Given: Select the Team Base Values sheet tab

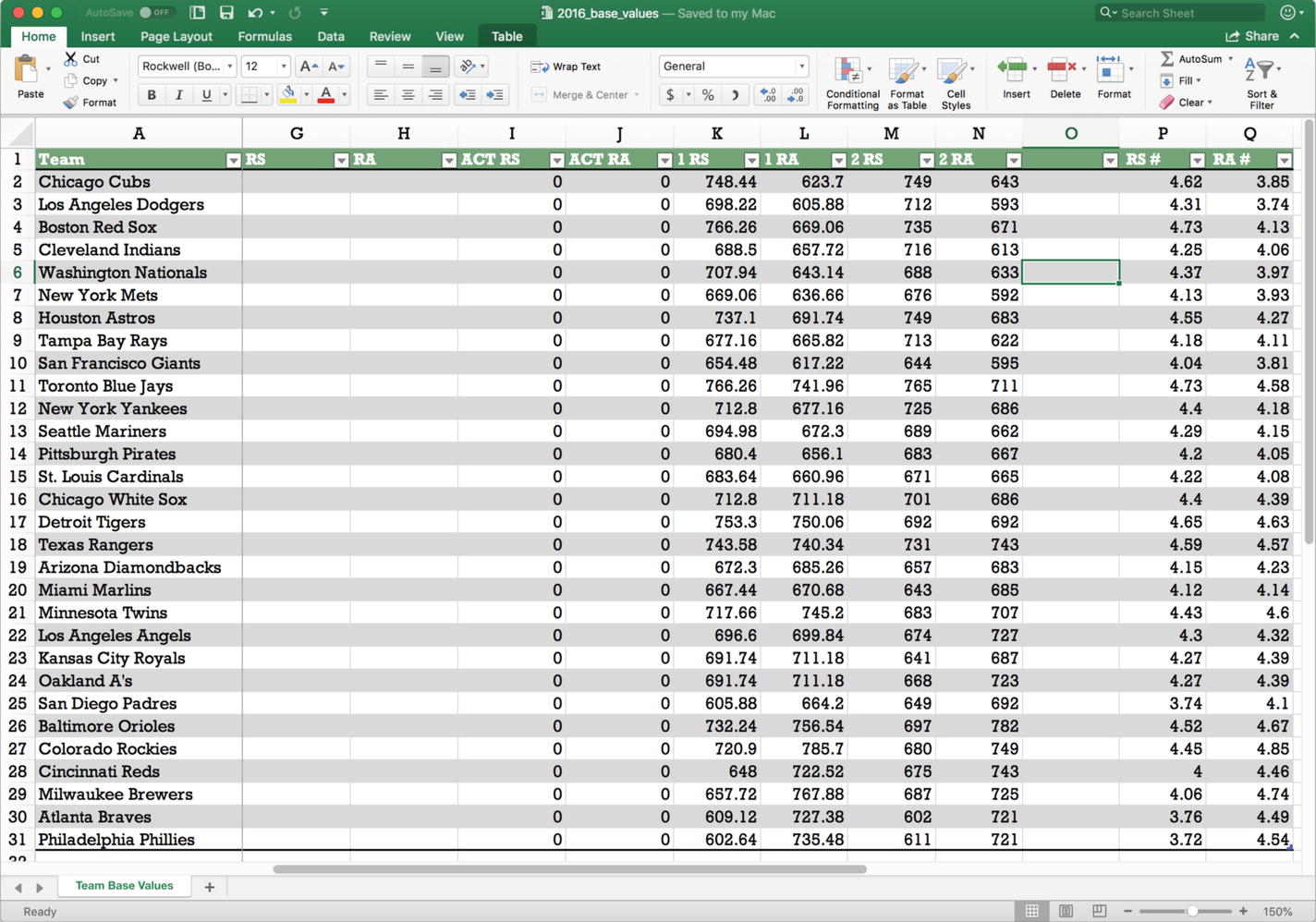Looking at the screenshot, I should point(124,886).
